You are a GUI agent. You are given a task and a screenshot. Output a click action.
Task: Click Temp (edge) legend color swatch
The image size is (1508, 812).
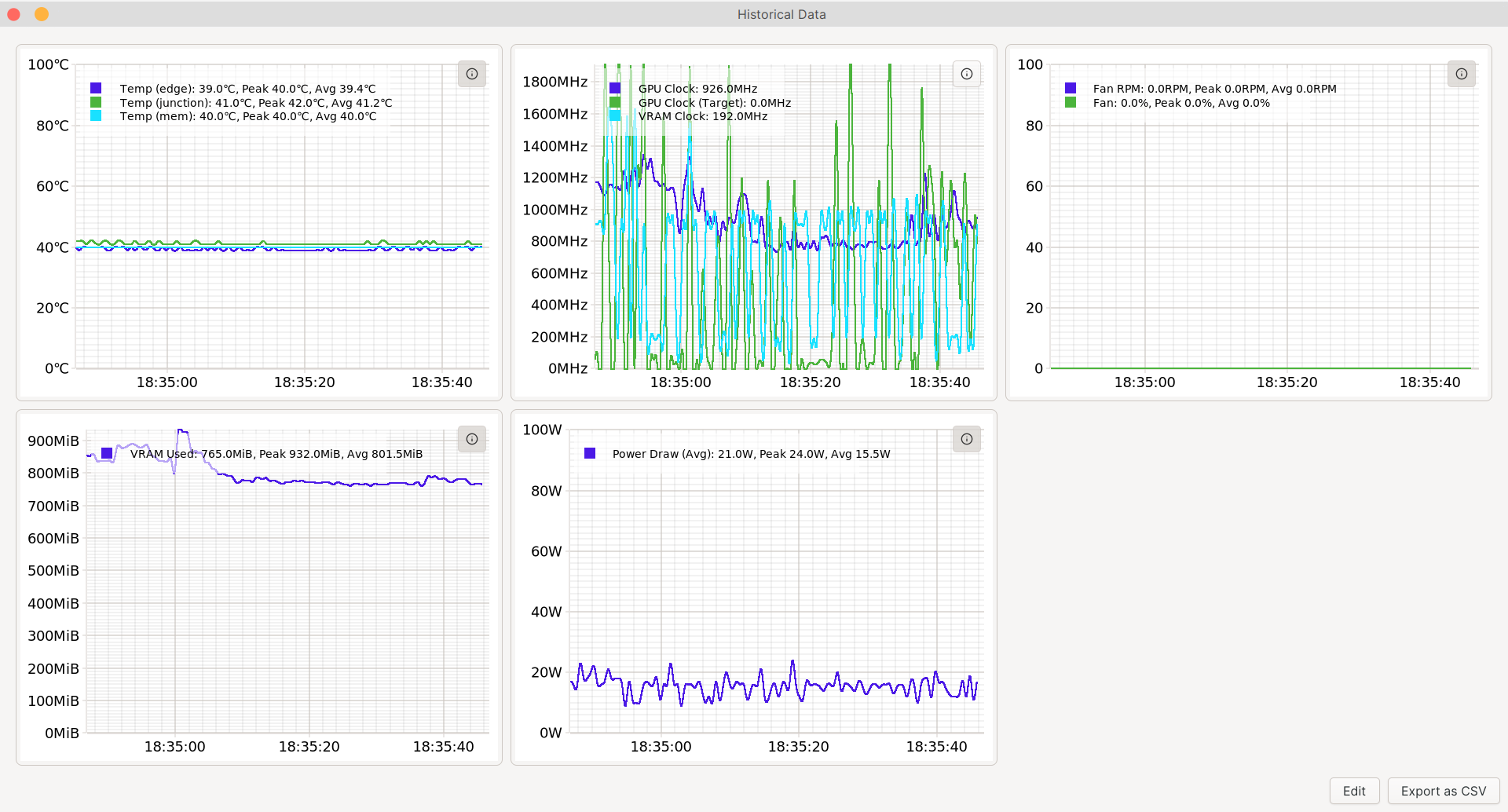click(x=96, y=88)
